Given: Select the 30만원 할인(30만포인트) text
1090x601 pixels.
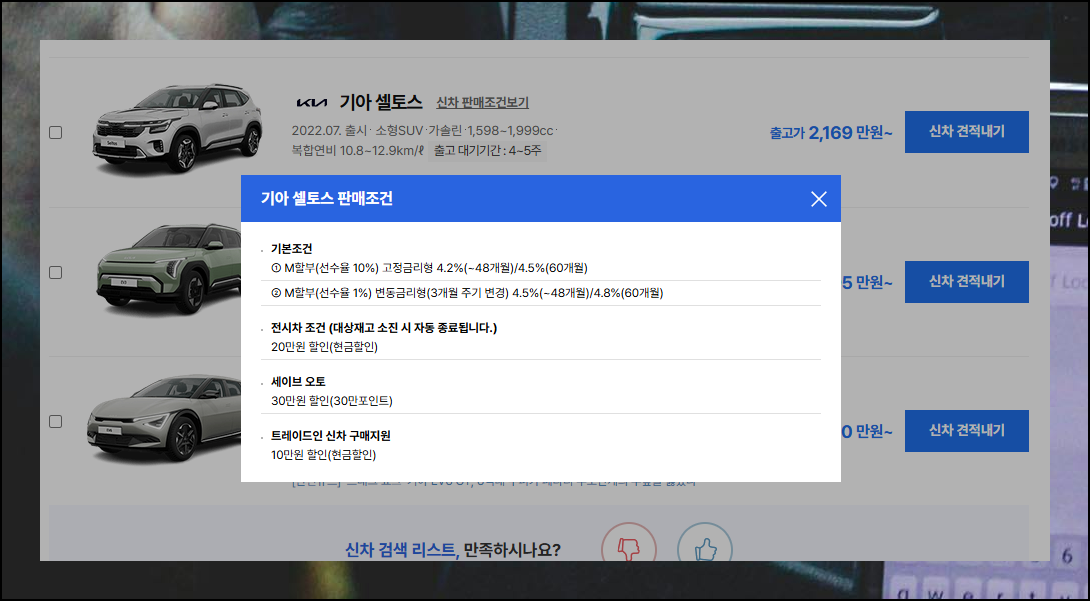Looking at the screenshot, I should [332, 401].
